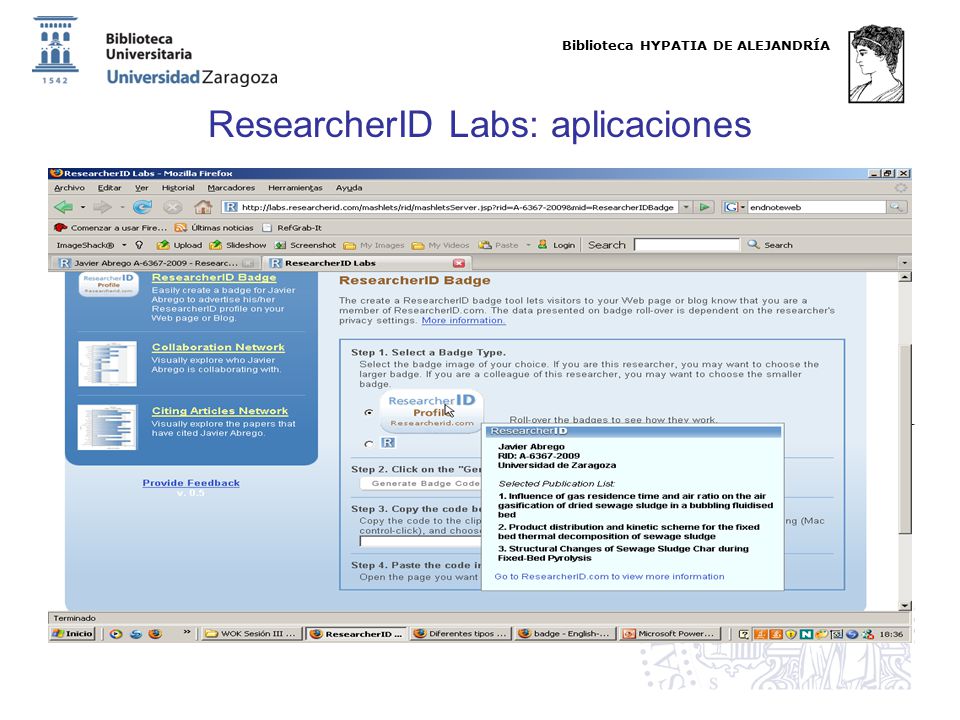Select the small R badge radio button
The image size is (960, 720).
pyautogui.click(x=369, y=444)
